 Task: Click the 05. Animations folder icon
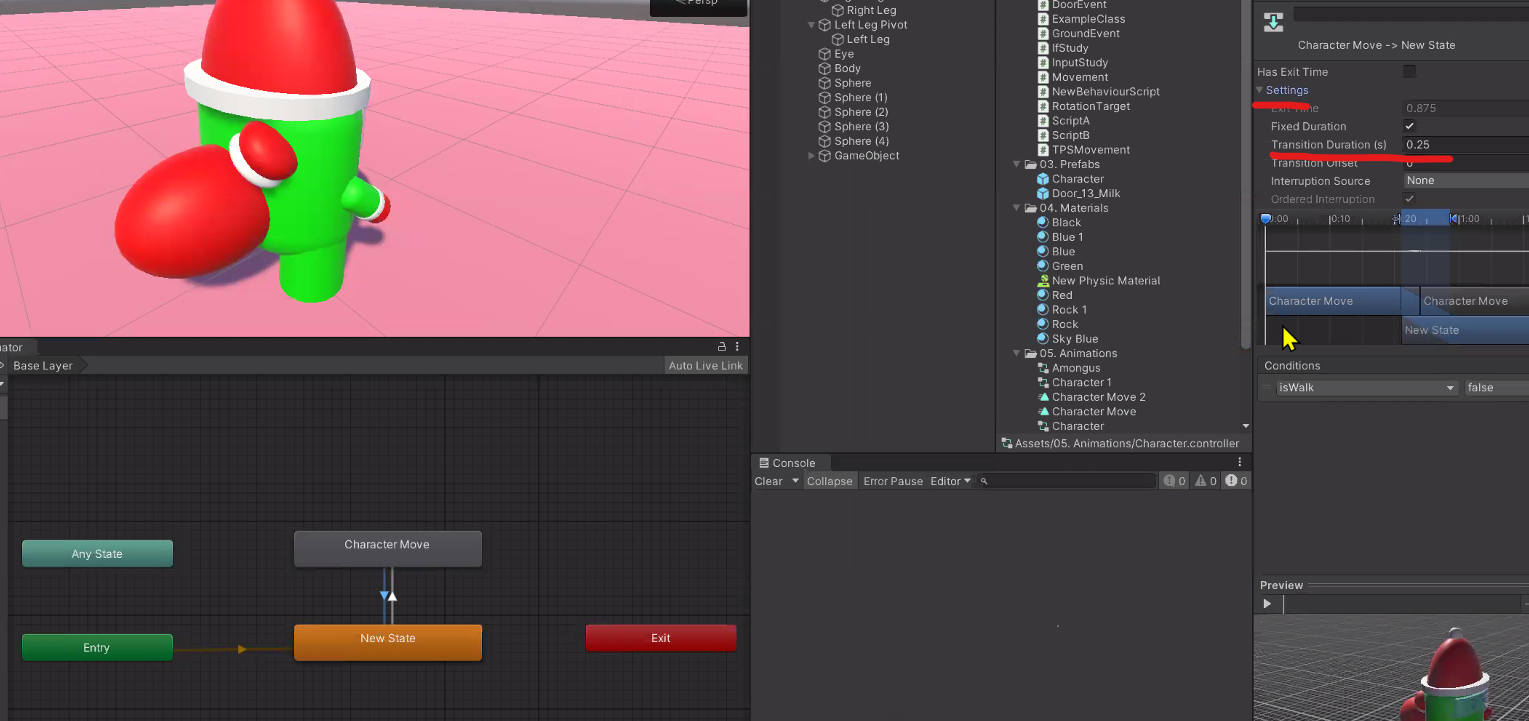pyautogui.click(x=1031, y=354)
